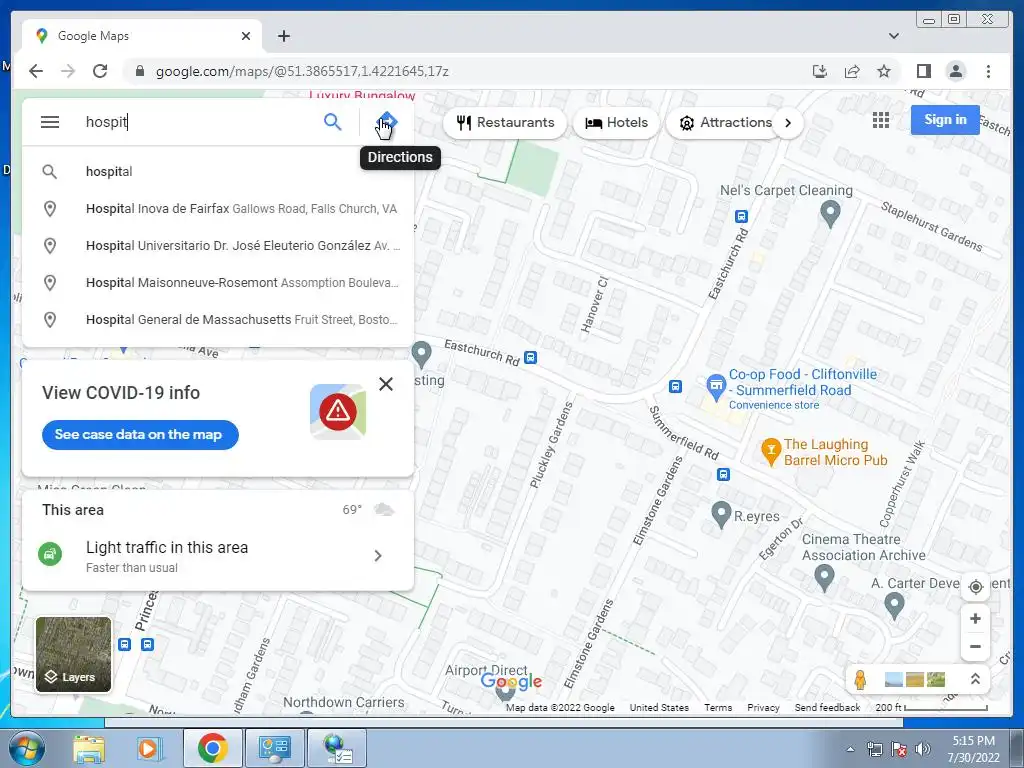Select the Pegman Street View icon
The height and width of the screenshot is (768, 1024).
pos(861,680)
